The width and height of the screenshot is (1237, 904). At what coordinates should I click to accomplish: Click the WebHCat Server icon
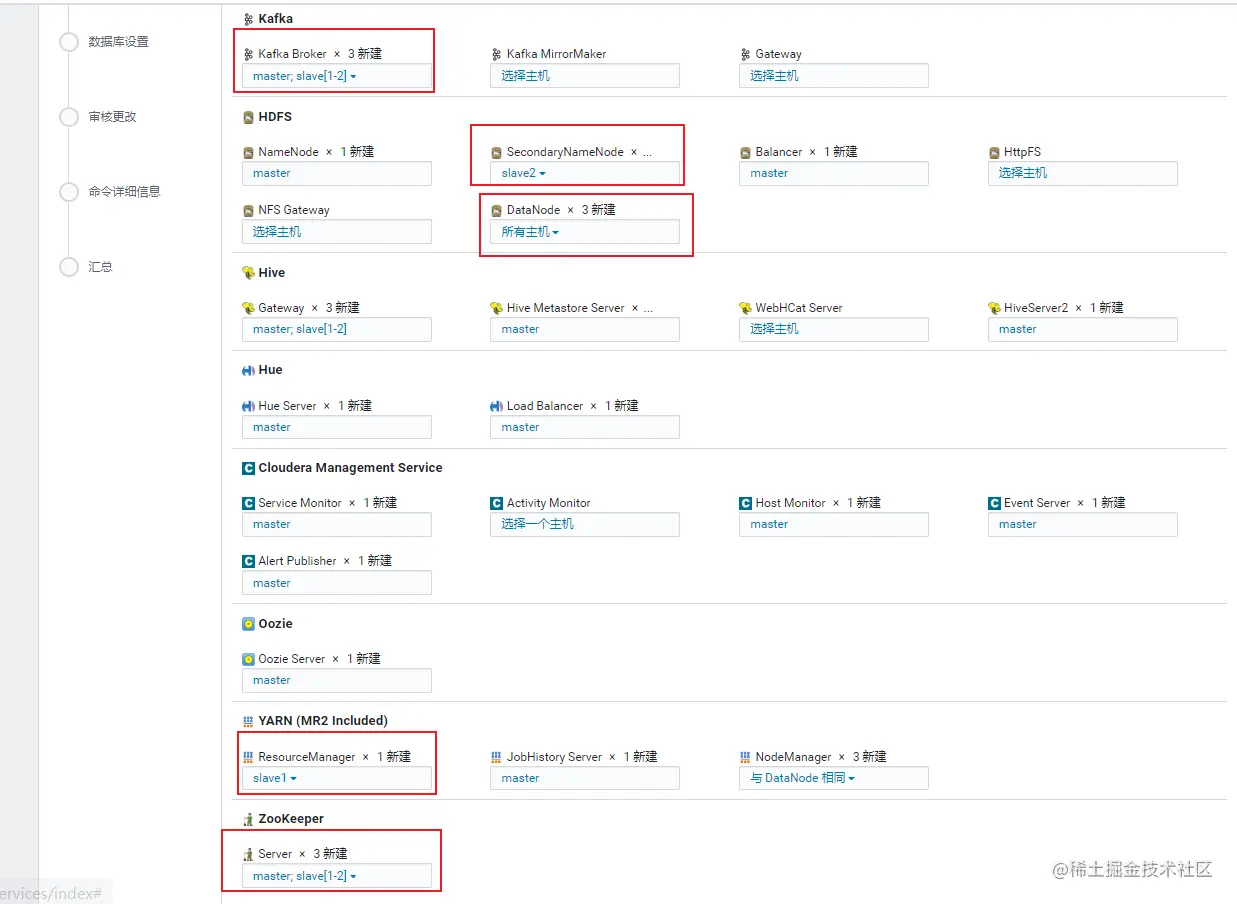745,308
